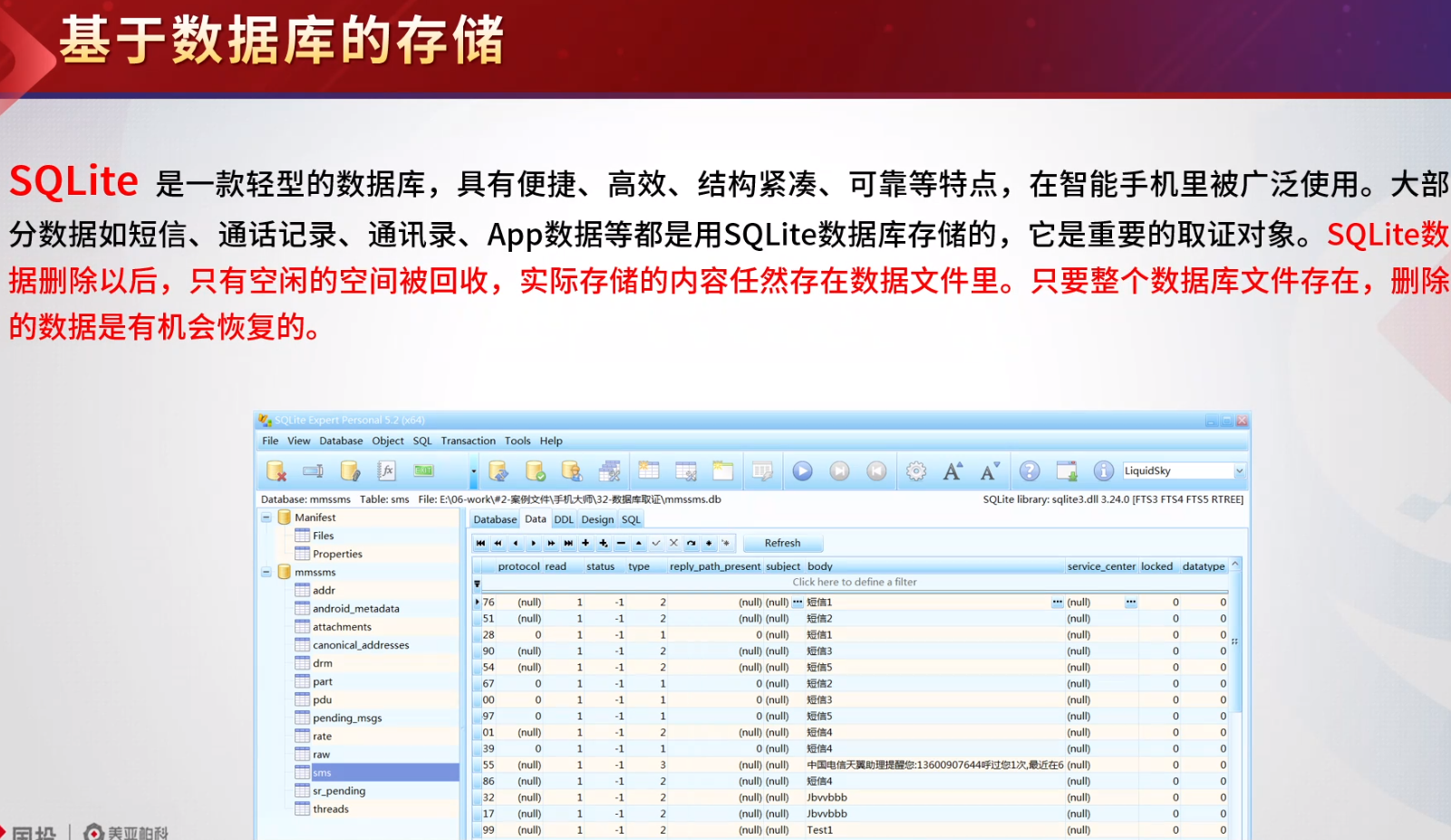This screenshot has height=840, width=1451.
Task: Click the green EXIT toolbar icon
Action: pyautogui.click(x=423, y=471)
